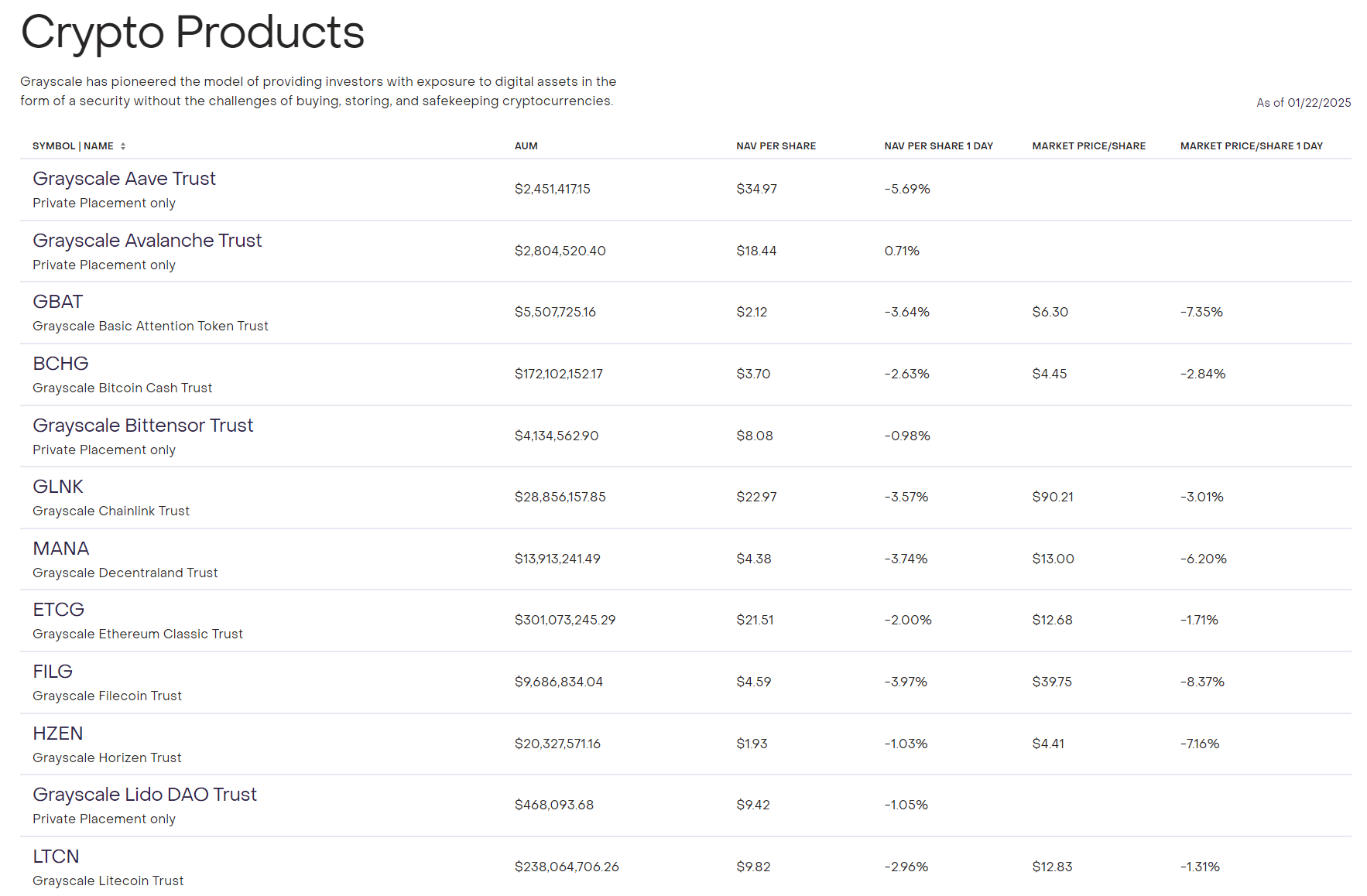Click the AUM column header
The image size is (1367, 896).
click(526, 146)
